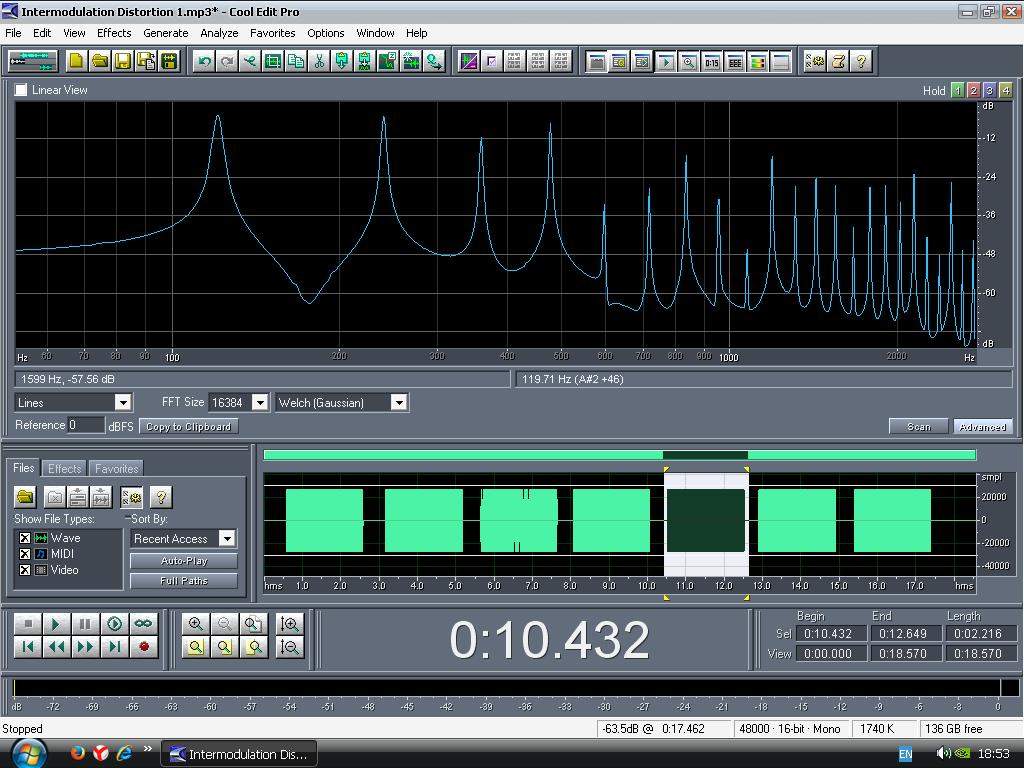Switch to the Effects tab in organizer
Screen dimensions: 1024x768
pos(65,468)
